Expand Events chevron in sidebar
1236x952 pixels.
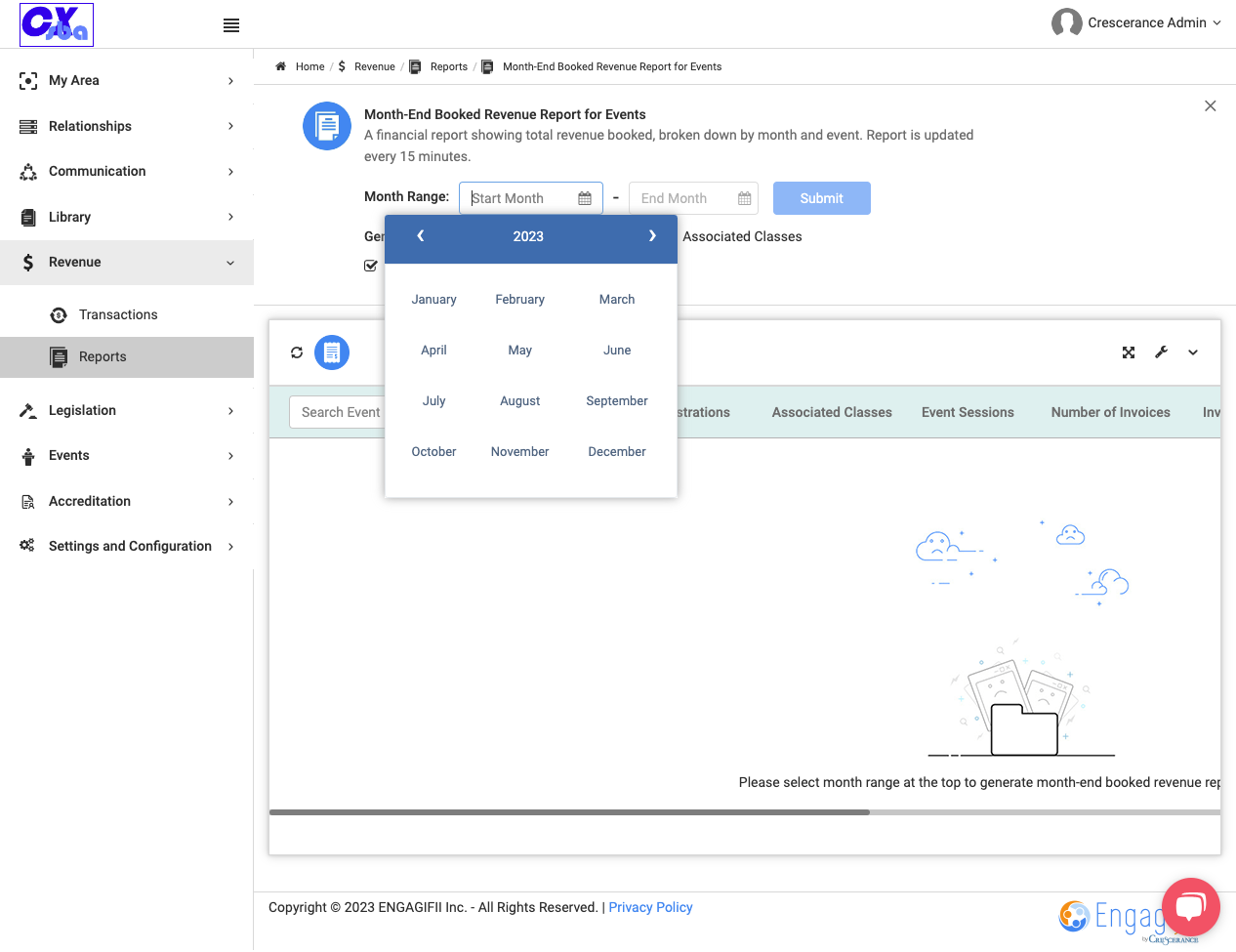[x=230, y=456]
